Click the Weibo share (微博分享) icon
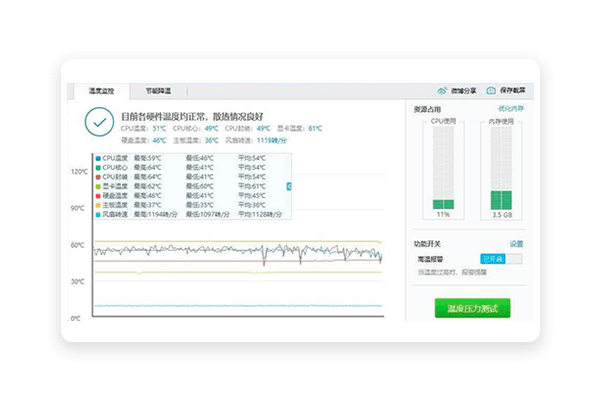Screen dimensions: 600x400 click(443, 90)
